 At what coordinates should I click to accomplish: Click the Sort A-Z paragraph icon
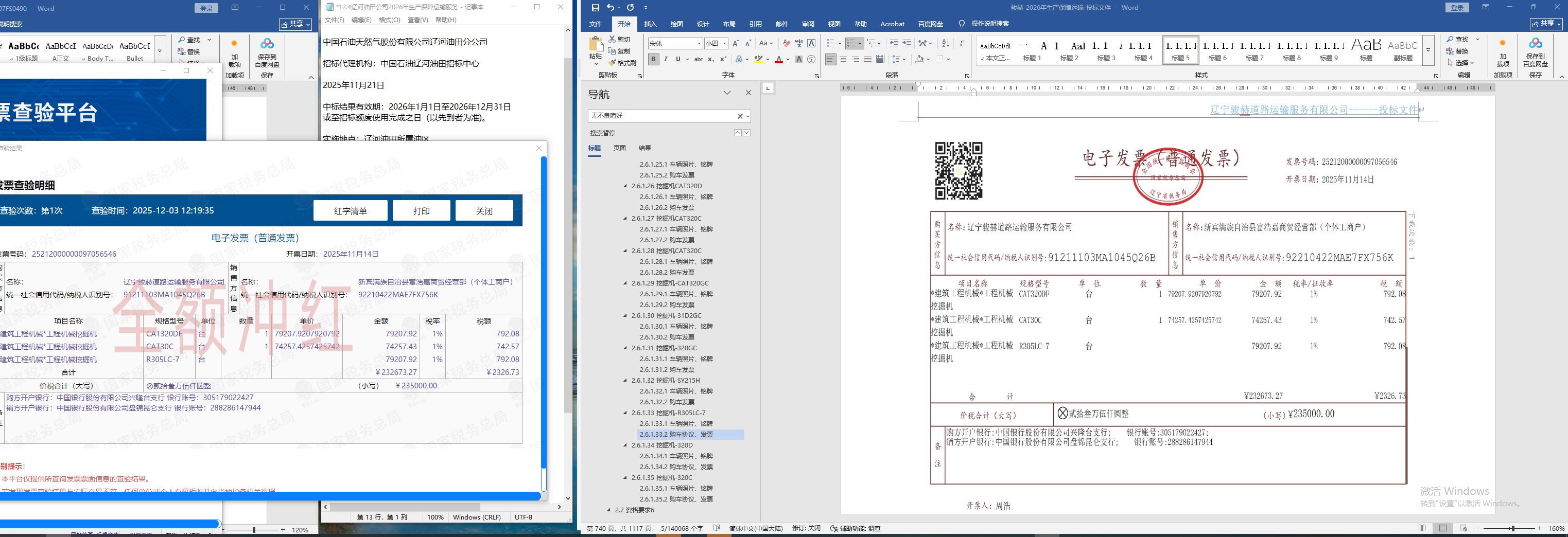pos(945,44)
